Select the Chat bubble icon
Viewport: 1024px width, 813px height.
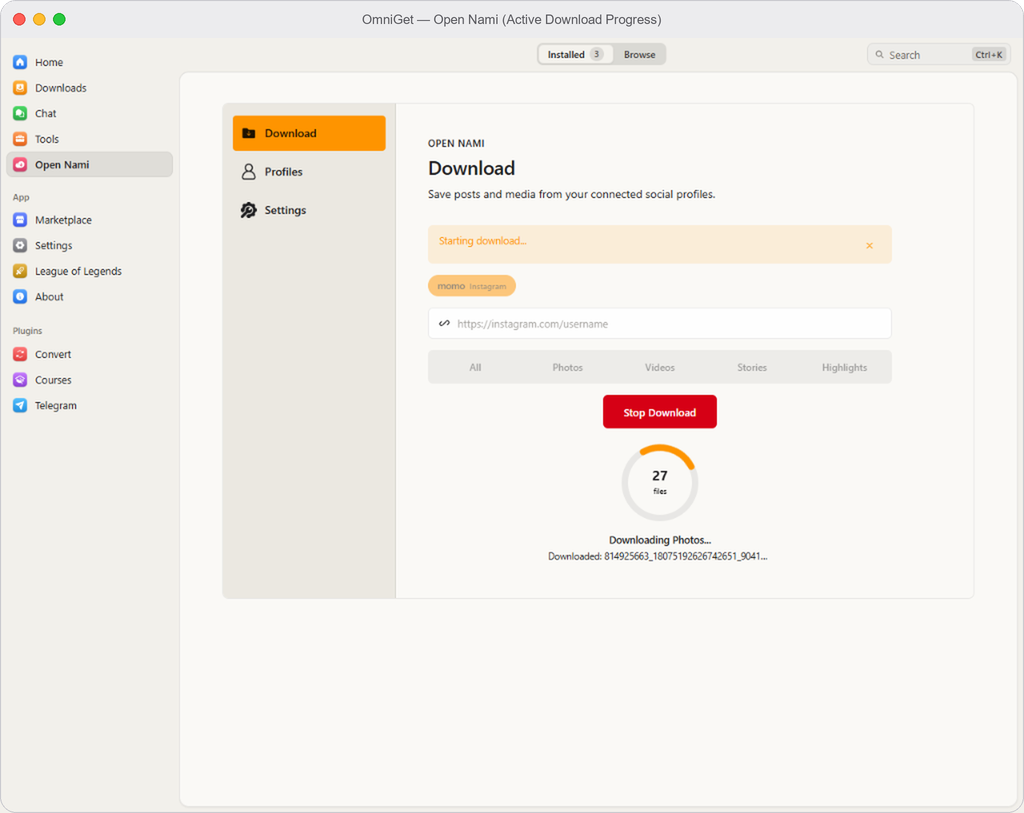[x=20, y=113]
